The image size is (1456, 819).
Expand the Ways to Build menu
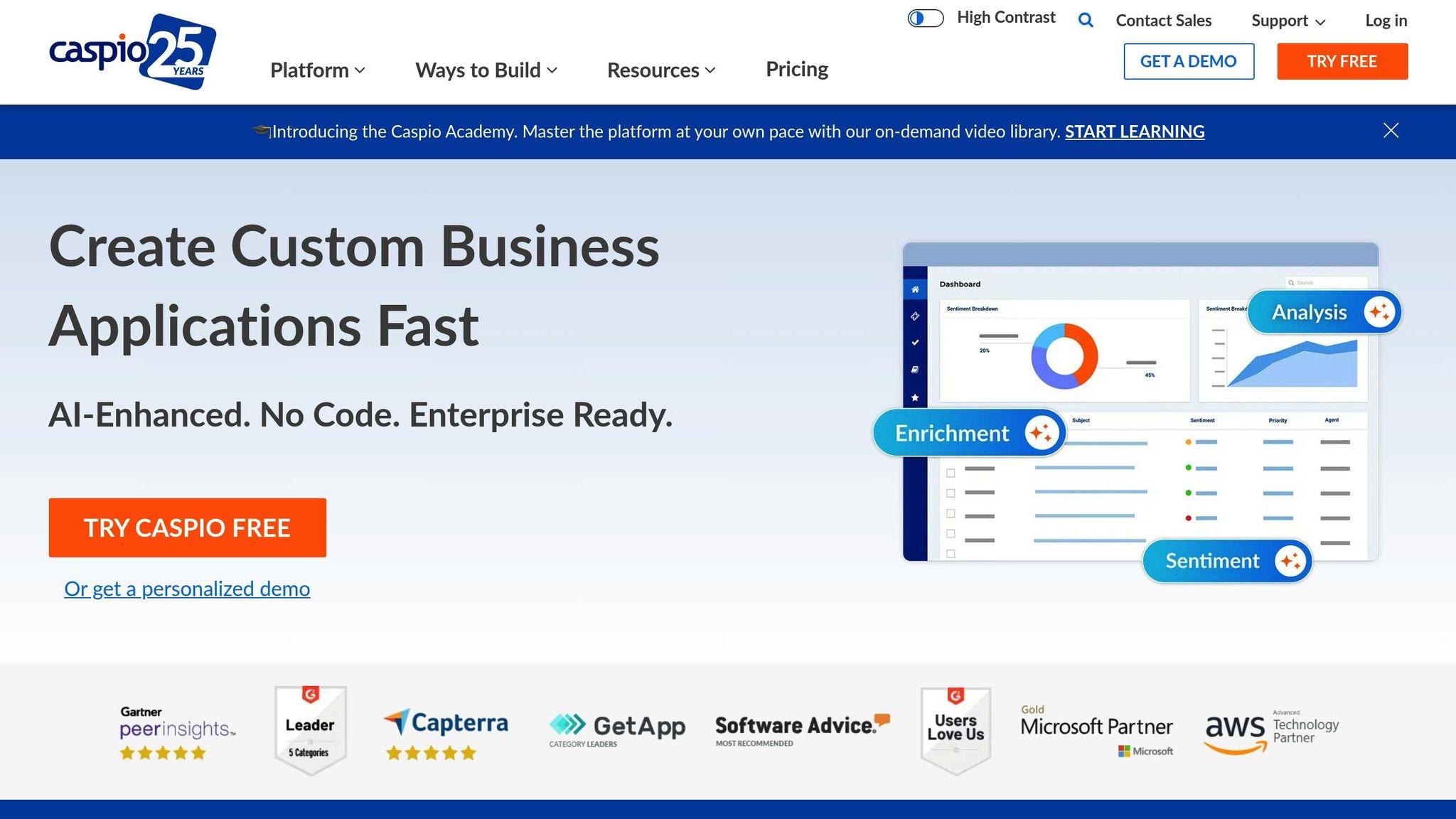(486, 70)
